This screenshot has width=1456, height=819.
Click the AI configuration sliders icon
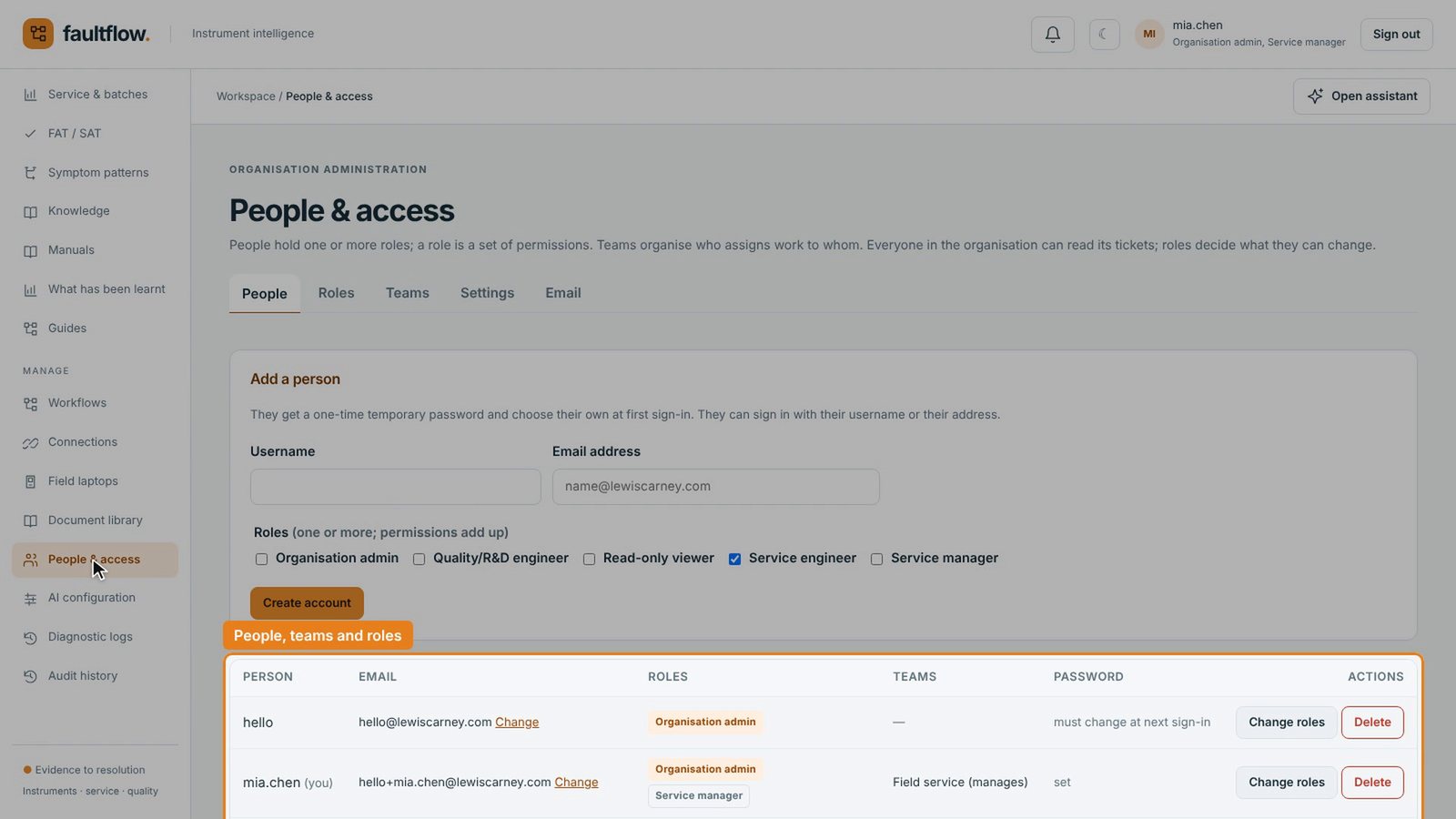(30, 598)
